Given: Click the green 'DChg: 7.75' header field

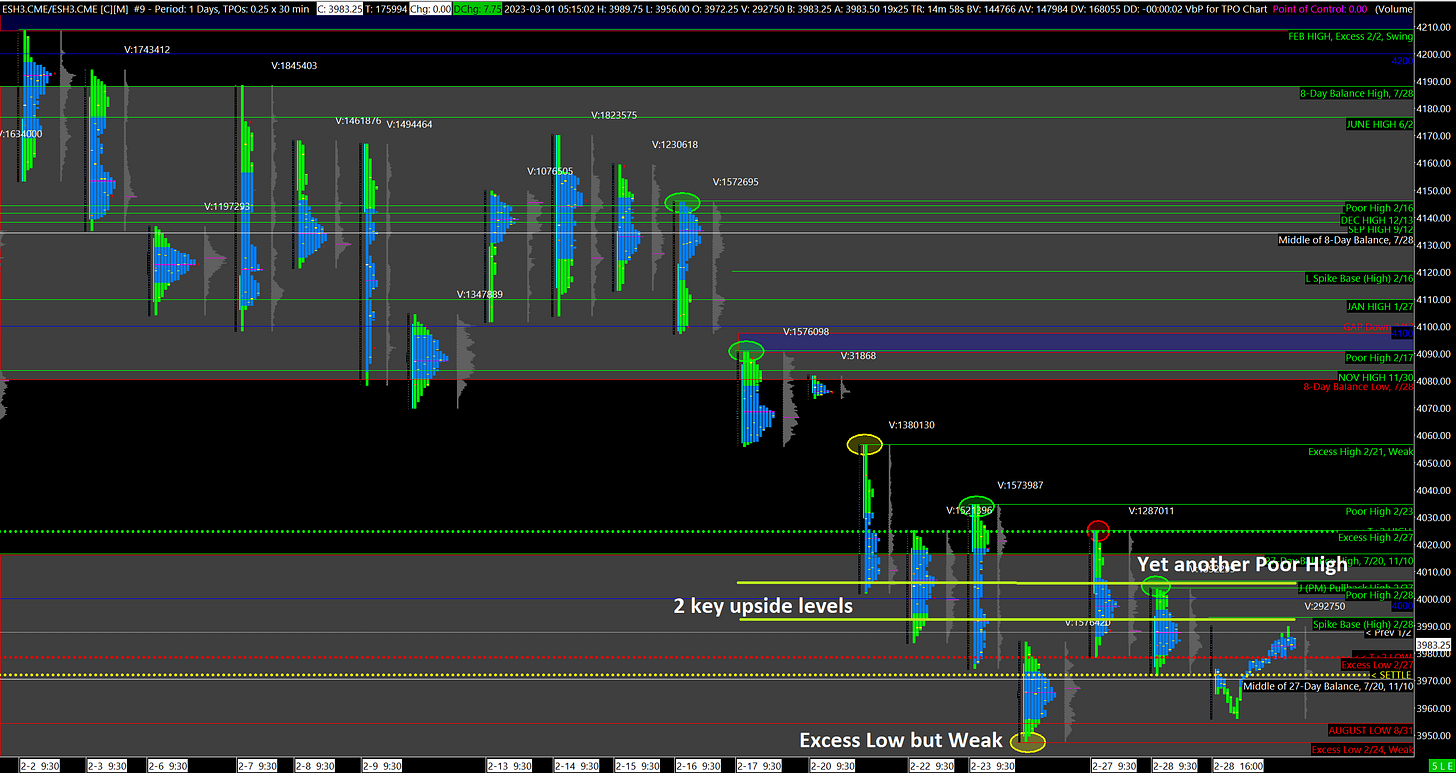Looking at the screenshot, I should 479,9.
